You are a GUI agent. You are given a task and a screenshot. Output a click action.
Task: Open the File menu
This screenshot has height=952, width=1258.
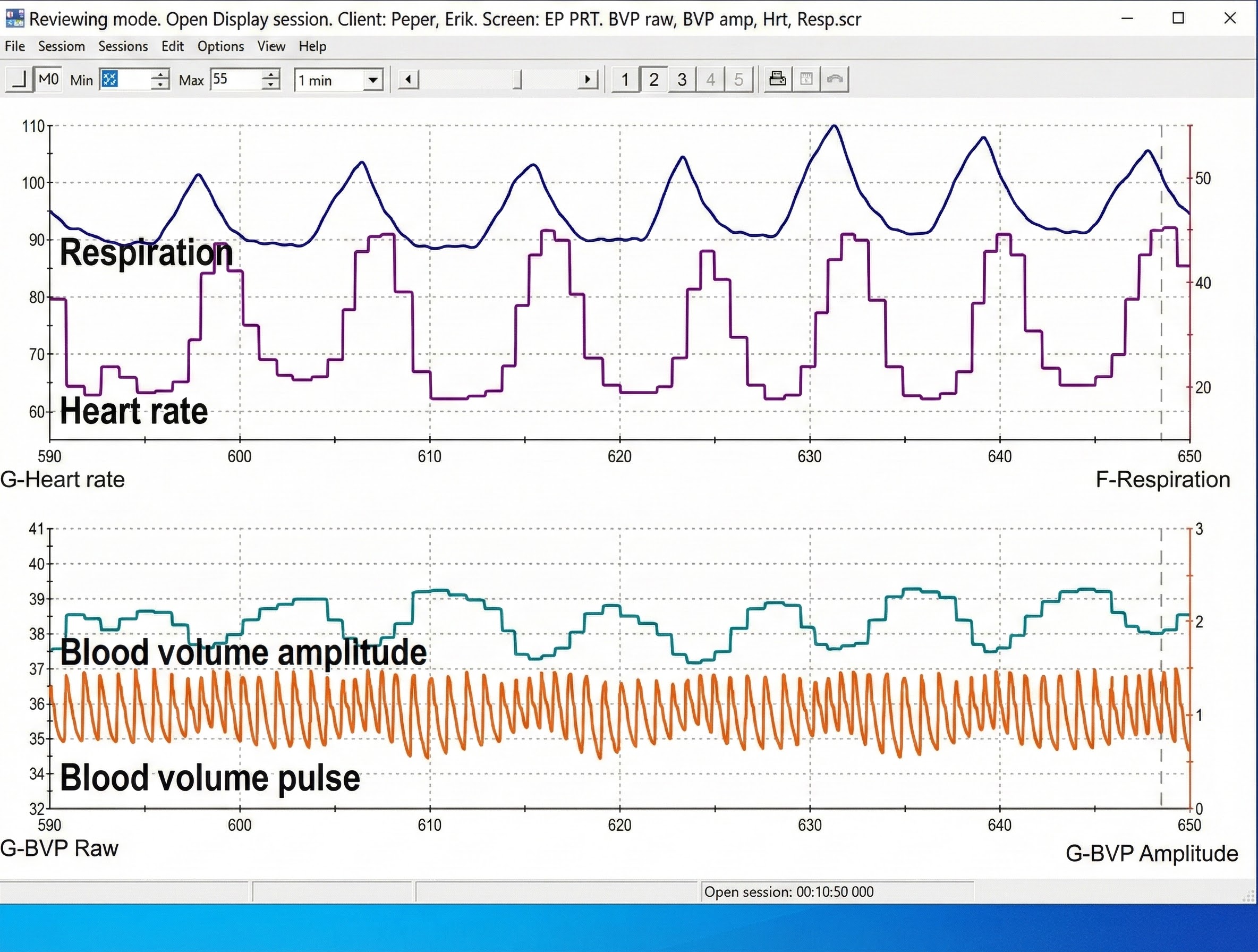(15, 46)
